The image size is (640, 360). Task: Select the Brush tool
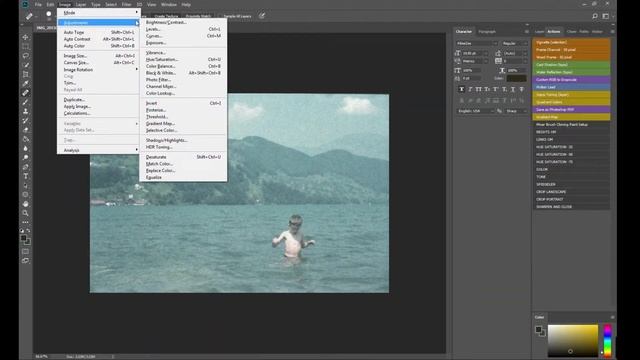pos(26,102)
